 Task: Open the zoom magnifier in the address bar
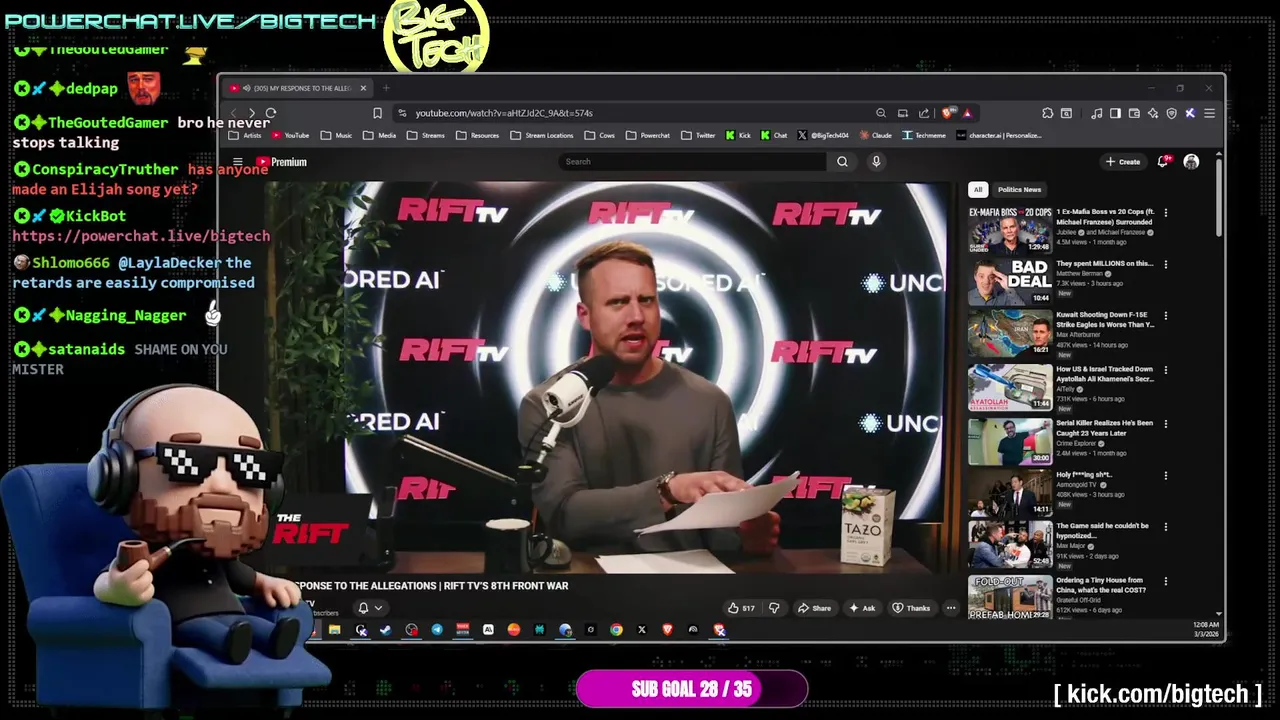(x=881, y=113)
